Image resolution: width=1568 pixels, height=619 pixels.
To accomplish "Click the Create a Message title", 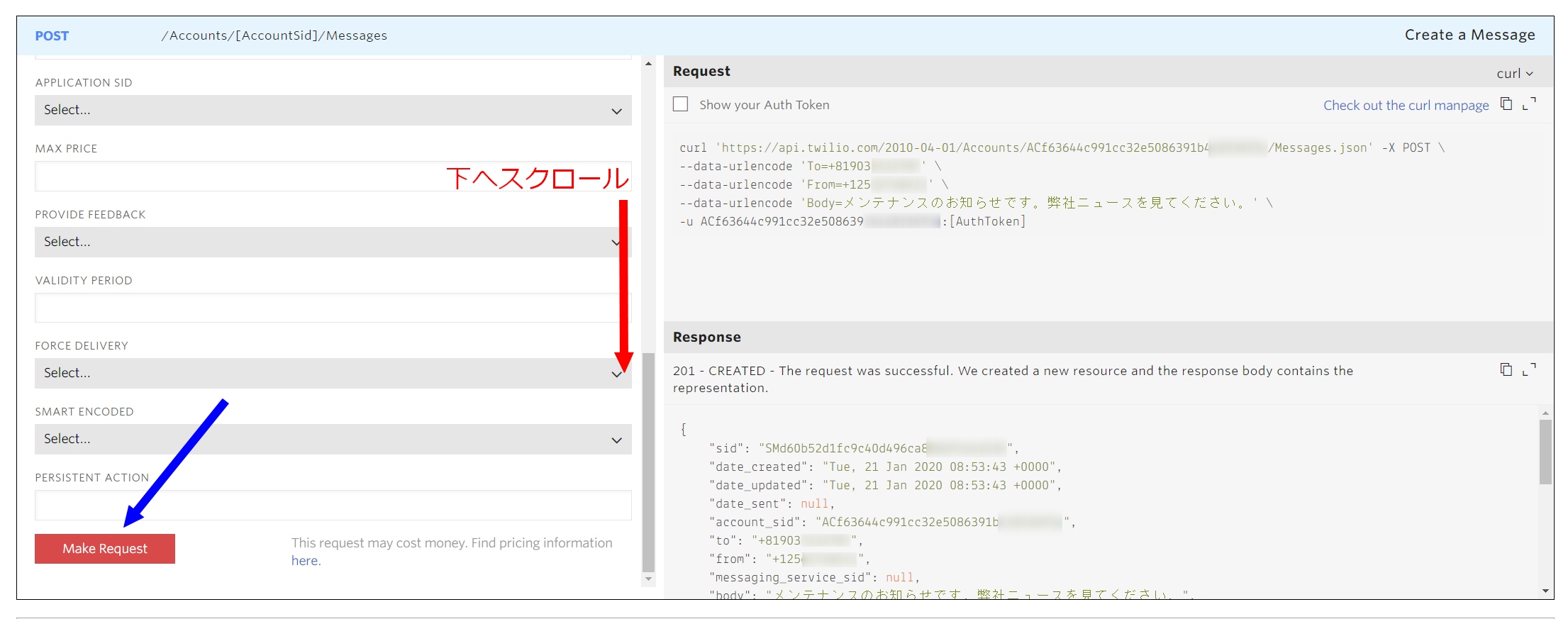I will 1469,35.
